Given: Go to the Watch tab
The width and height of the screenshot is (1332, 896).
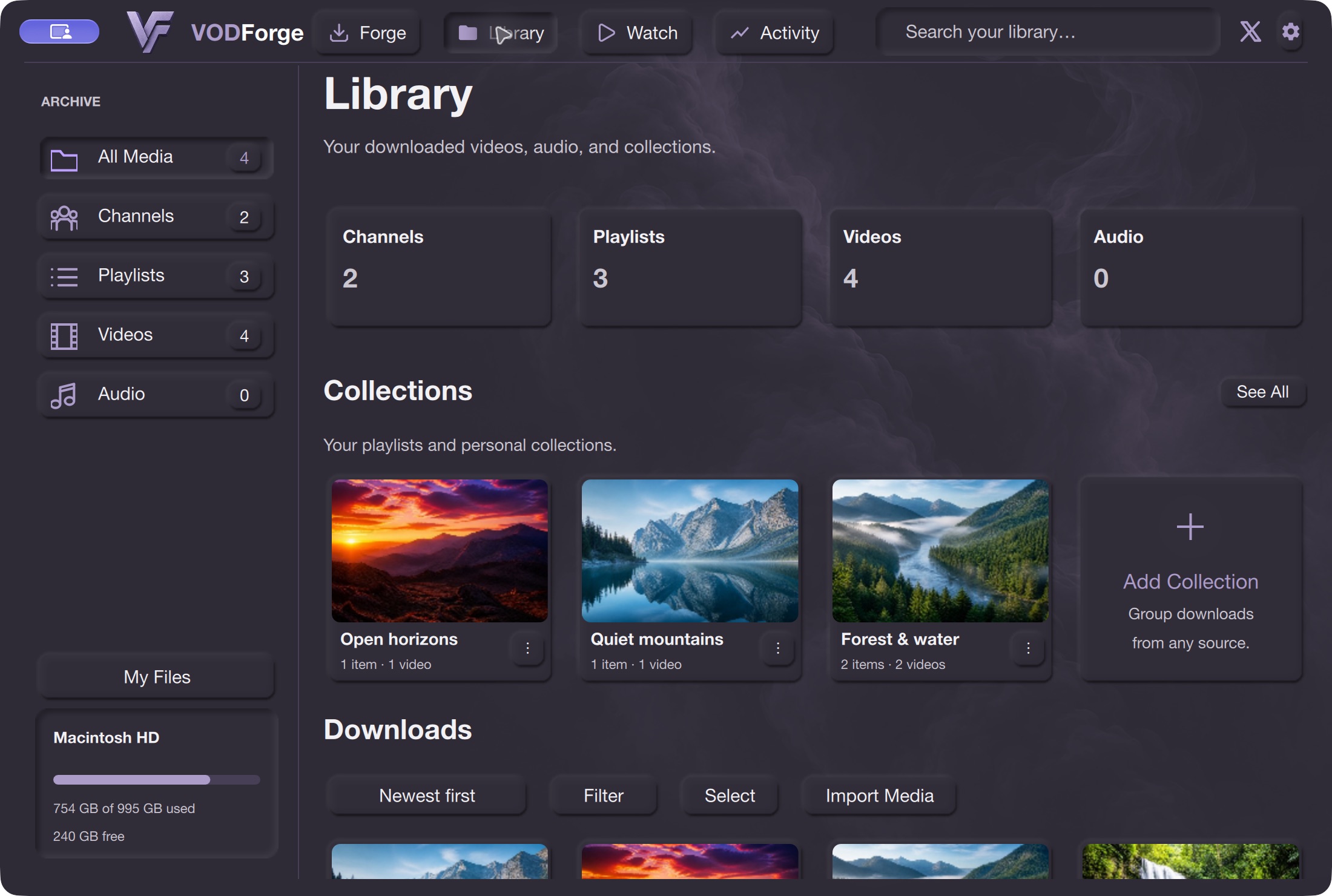Looking at the screenshot, I should click(637, 33).
